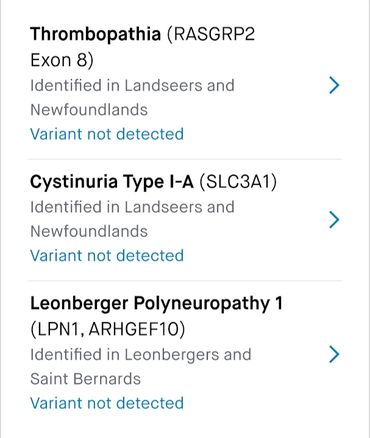Select the Thrombopathia heading

click(96, 34)
